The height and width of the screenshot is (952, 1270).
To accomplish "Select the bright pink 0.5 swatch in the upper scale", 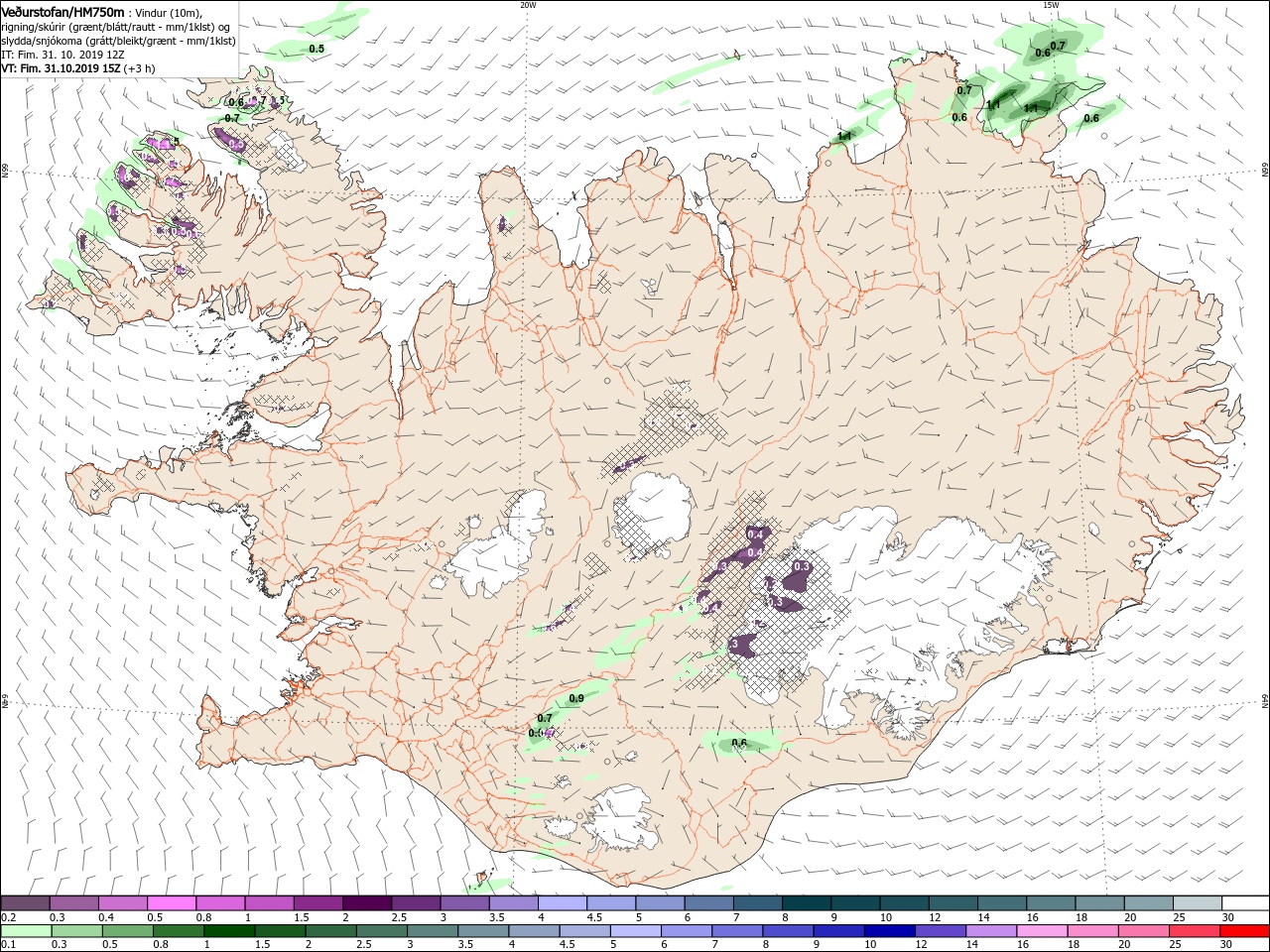I will click(x=173, y=903).
